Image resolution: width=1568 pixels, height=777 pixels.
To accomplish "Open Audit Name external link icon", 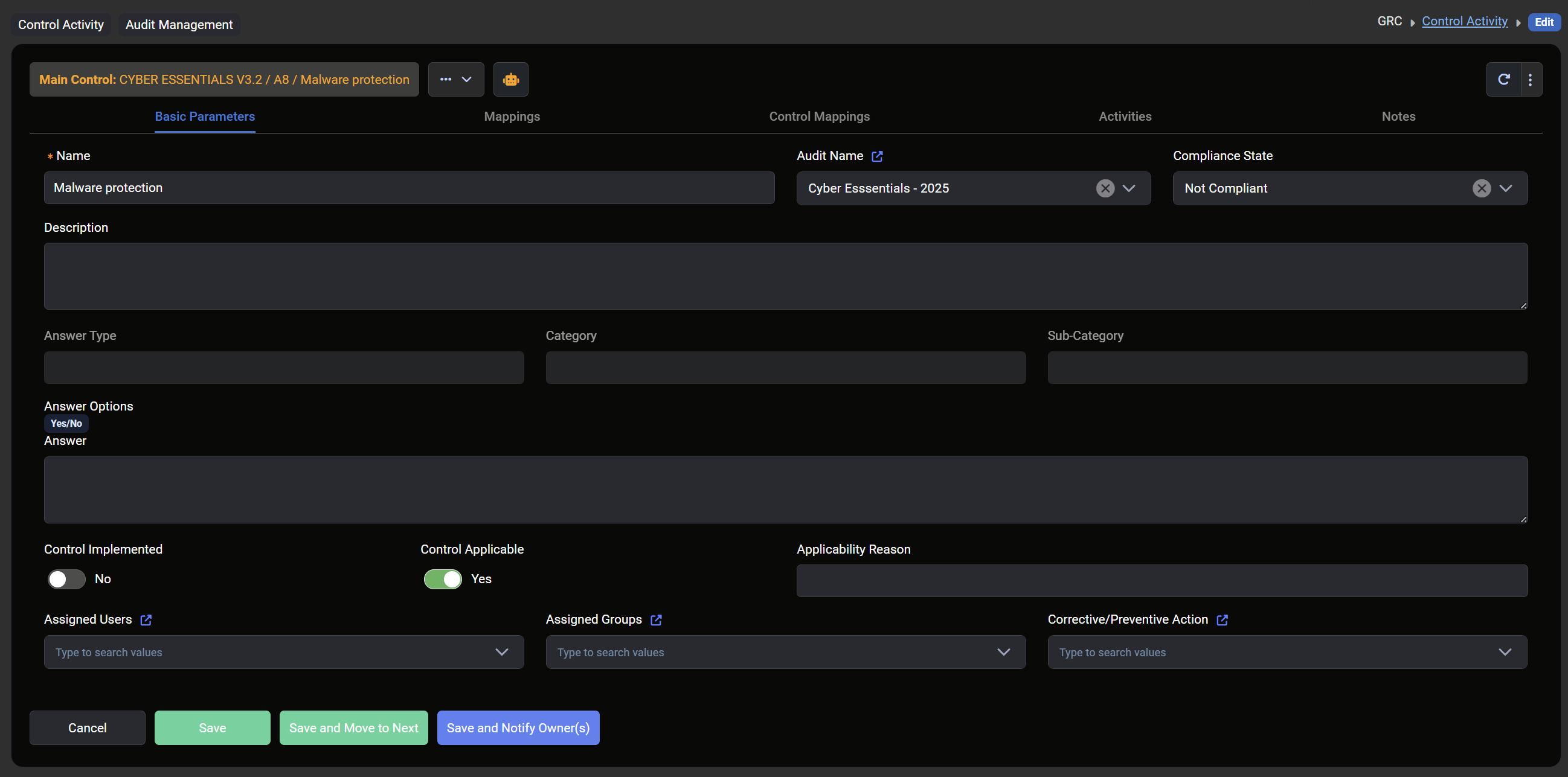I will [x=876, y=156].
